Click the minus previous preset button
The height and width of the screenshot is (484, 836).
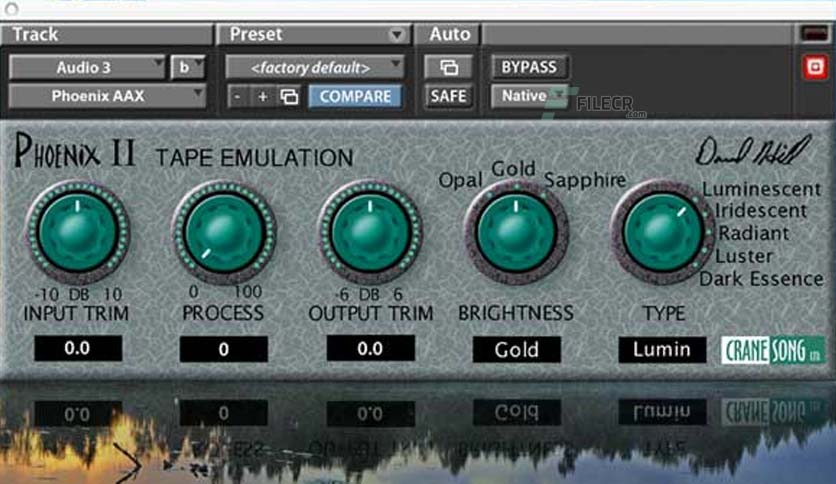click(237, 96)
